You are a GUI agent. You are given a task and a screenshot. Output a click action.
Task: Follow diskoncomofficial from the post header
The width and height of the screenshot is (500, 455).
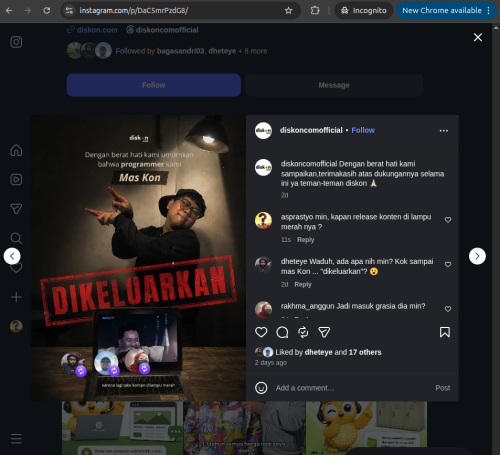[363, 130]
